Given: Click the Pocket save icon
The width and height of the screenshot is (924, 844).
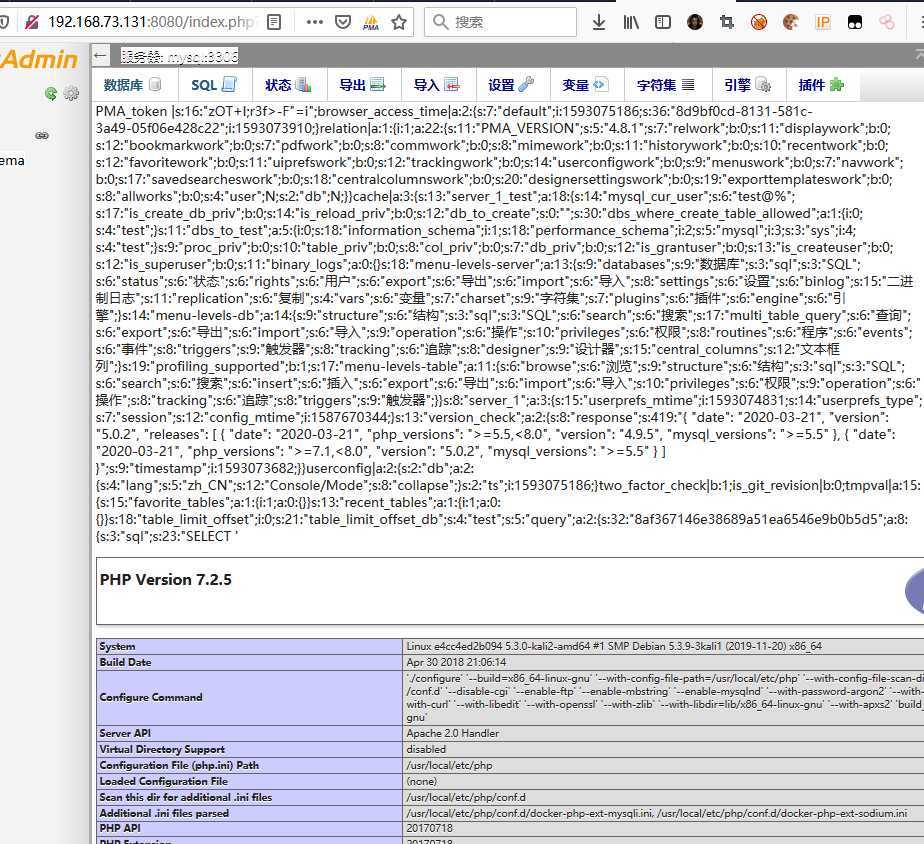Looking at the screenshot, I should (343, 22).
